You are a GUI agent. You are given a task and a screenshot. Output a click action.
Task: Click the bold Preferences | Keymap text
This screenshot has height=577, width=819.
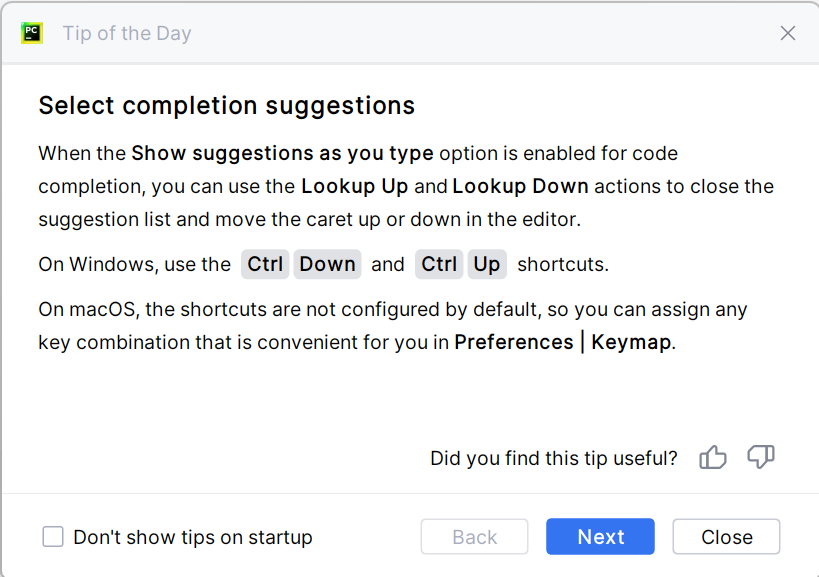564,342
